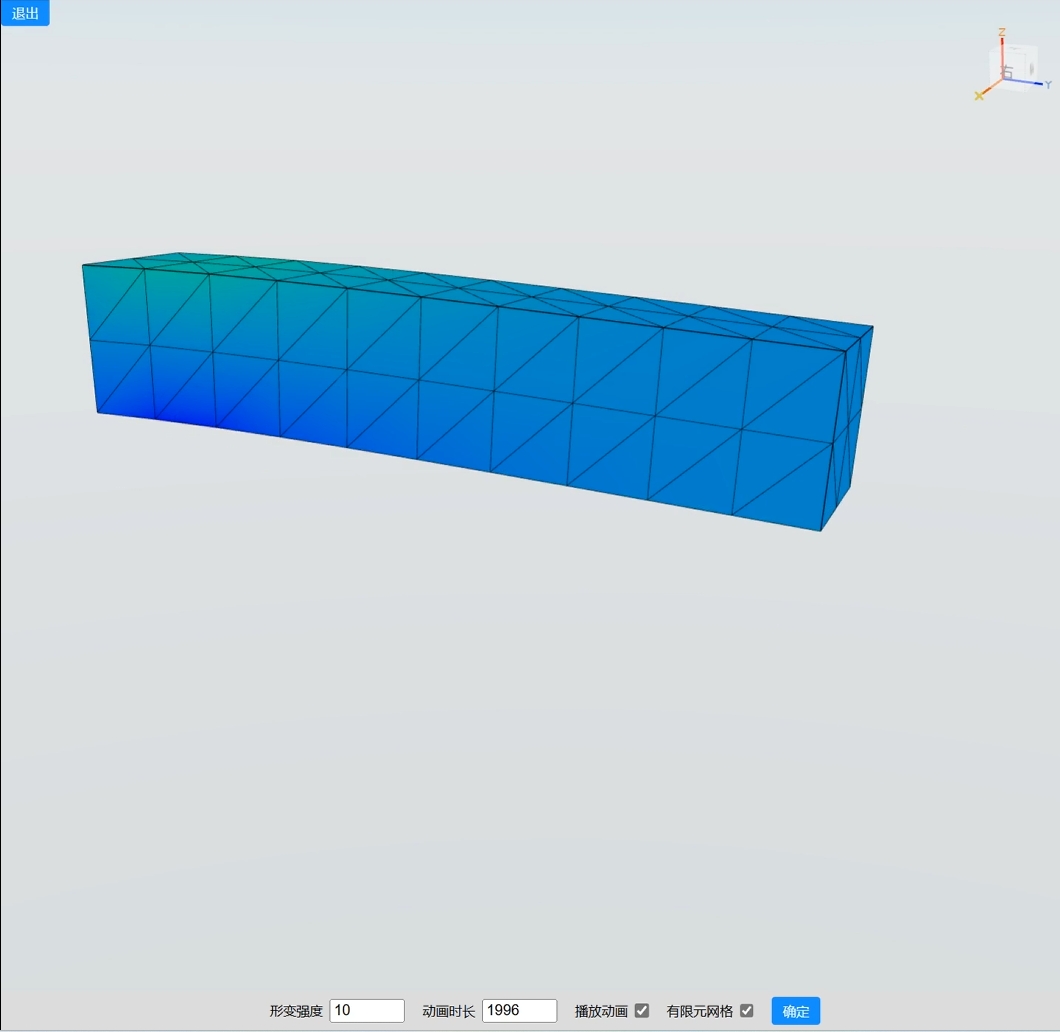Click the 退出 exit button
1060x1032 pixels.
(25, 13)
